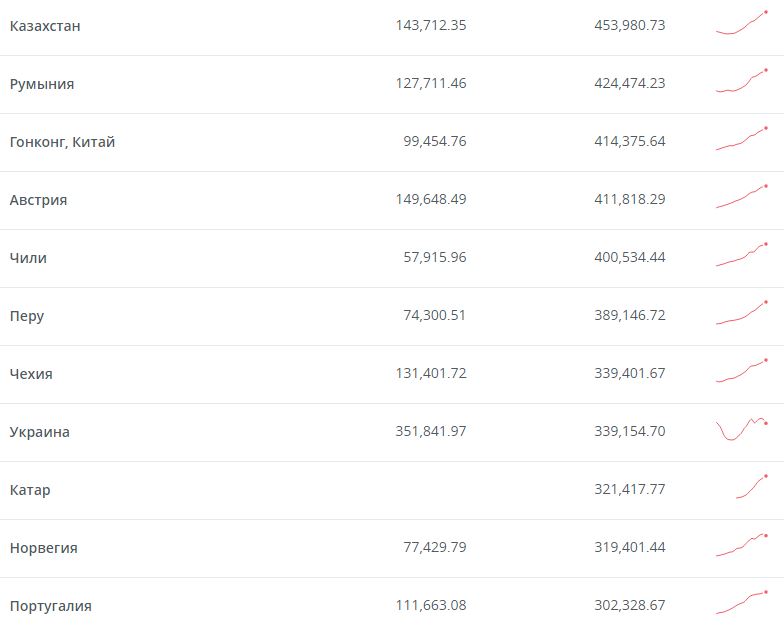Select the Перу trend sparkline

coord(742,312)
